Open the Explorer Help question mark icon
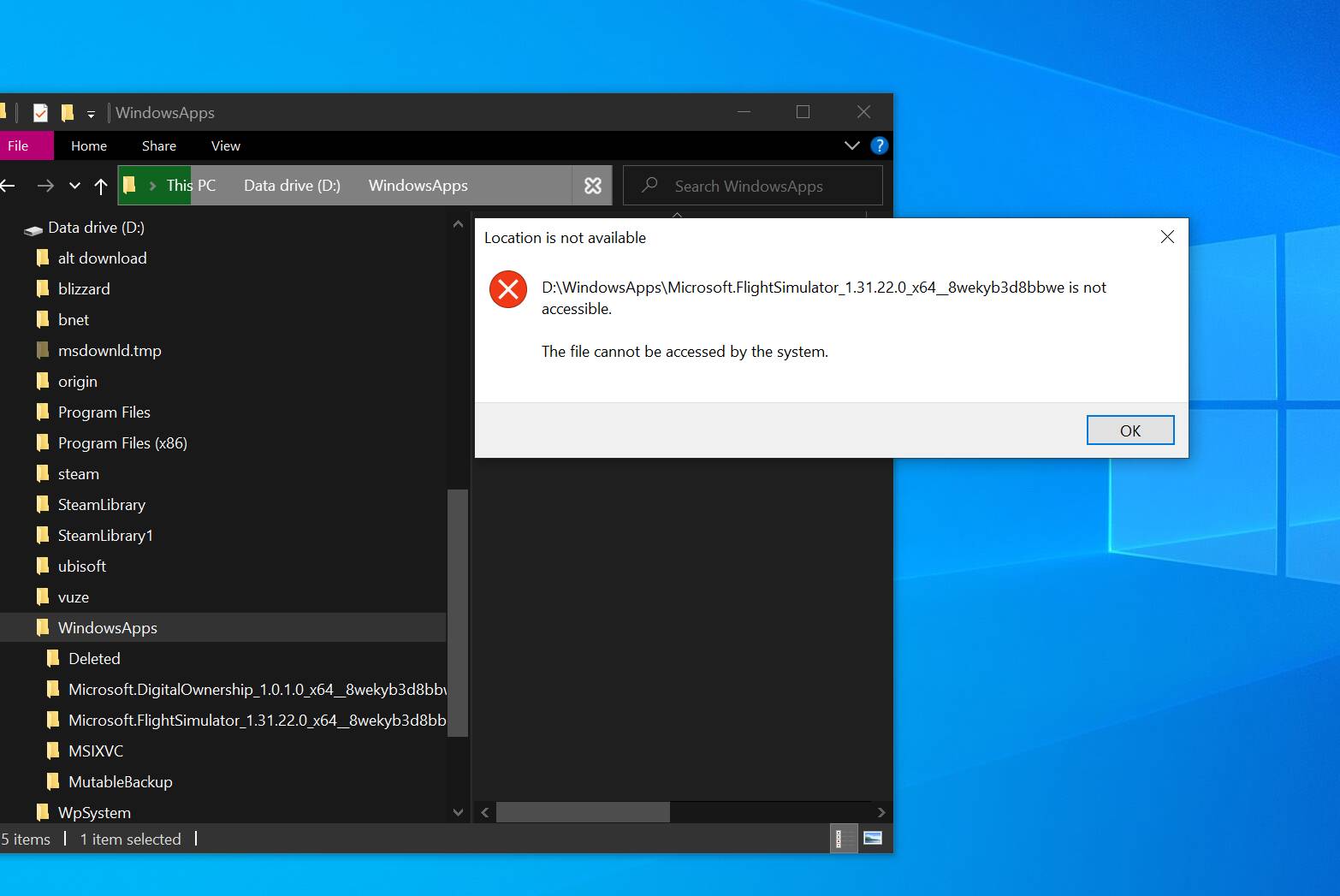1340x896 pixels. (x=879, y=145)
